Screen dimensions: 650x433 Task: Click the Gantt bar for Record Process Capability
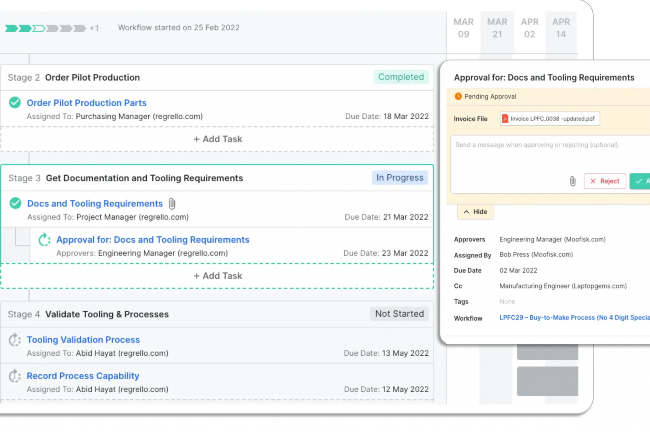(547, 381)
